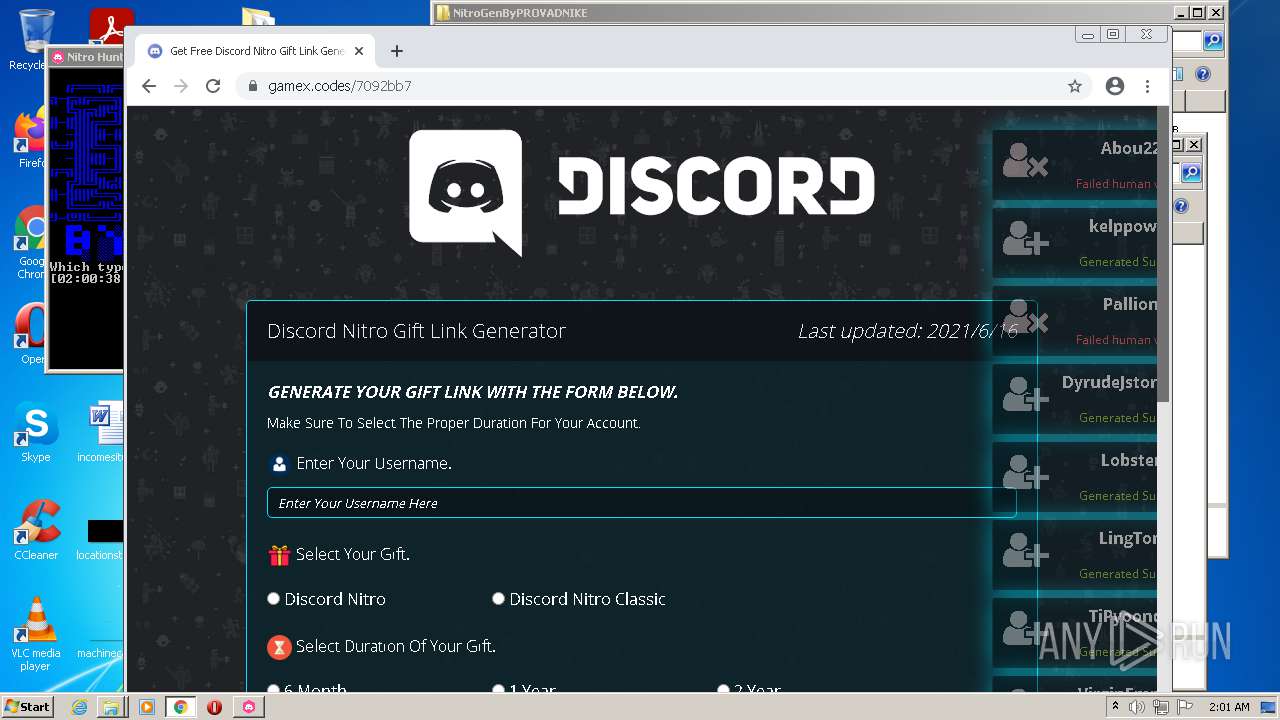Viewport: 1280px width, 720px height.
Task: Open CCleaner desktop shortcut
Action: [36, 530]
